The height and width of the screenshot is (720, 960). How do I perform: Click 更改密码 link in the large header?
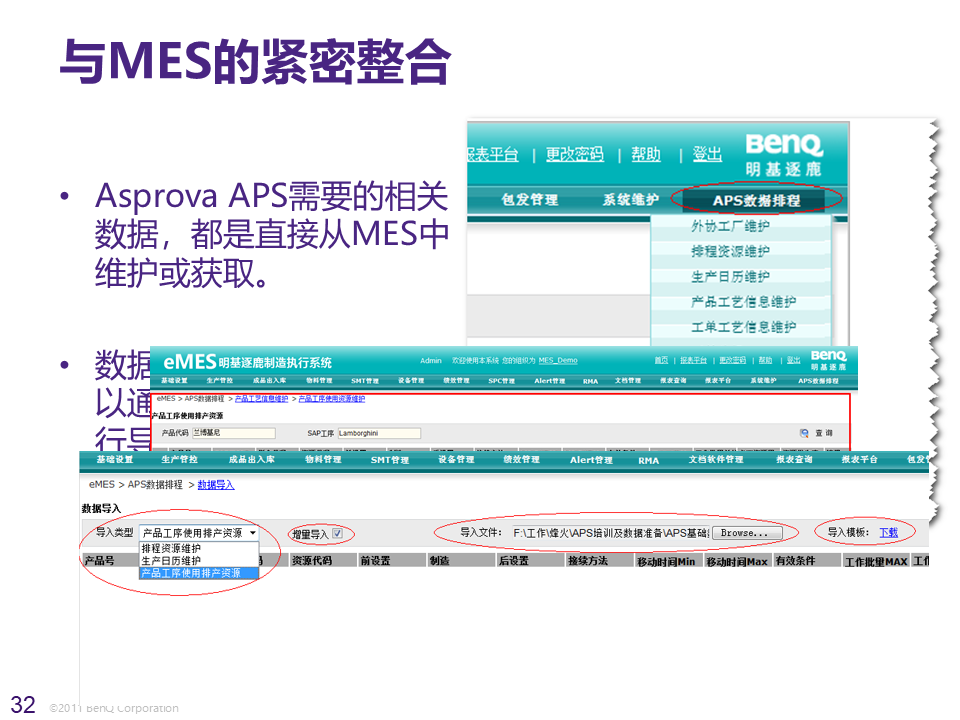tap(574, 154)
